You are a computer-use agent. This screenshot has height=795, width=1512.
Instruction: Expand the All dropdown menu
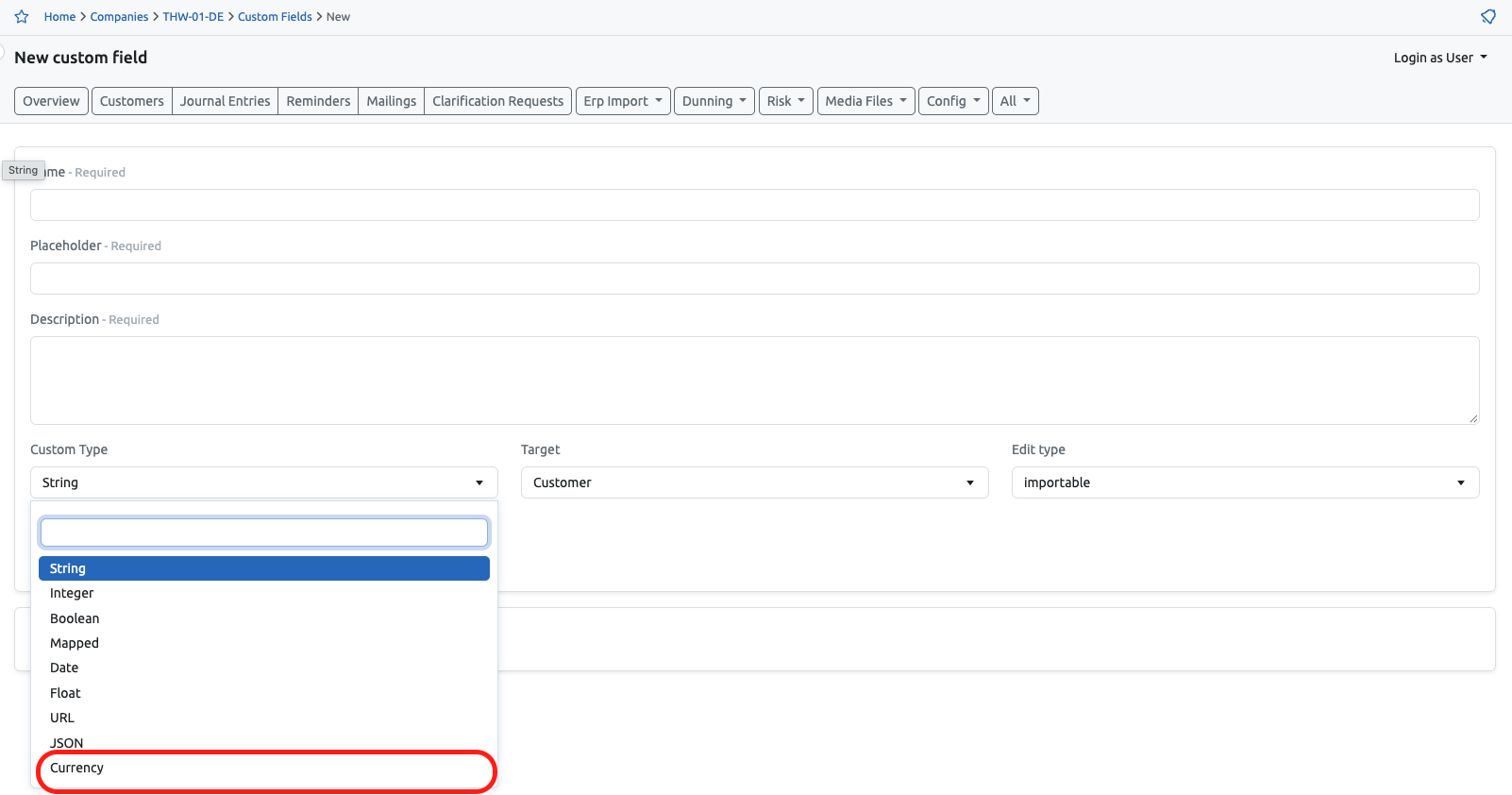[1016, 101]
